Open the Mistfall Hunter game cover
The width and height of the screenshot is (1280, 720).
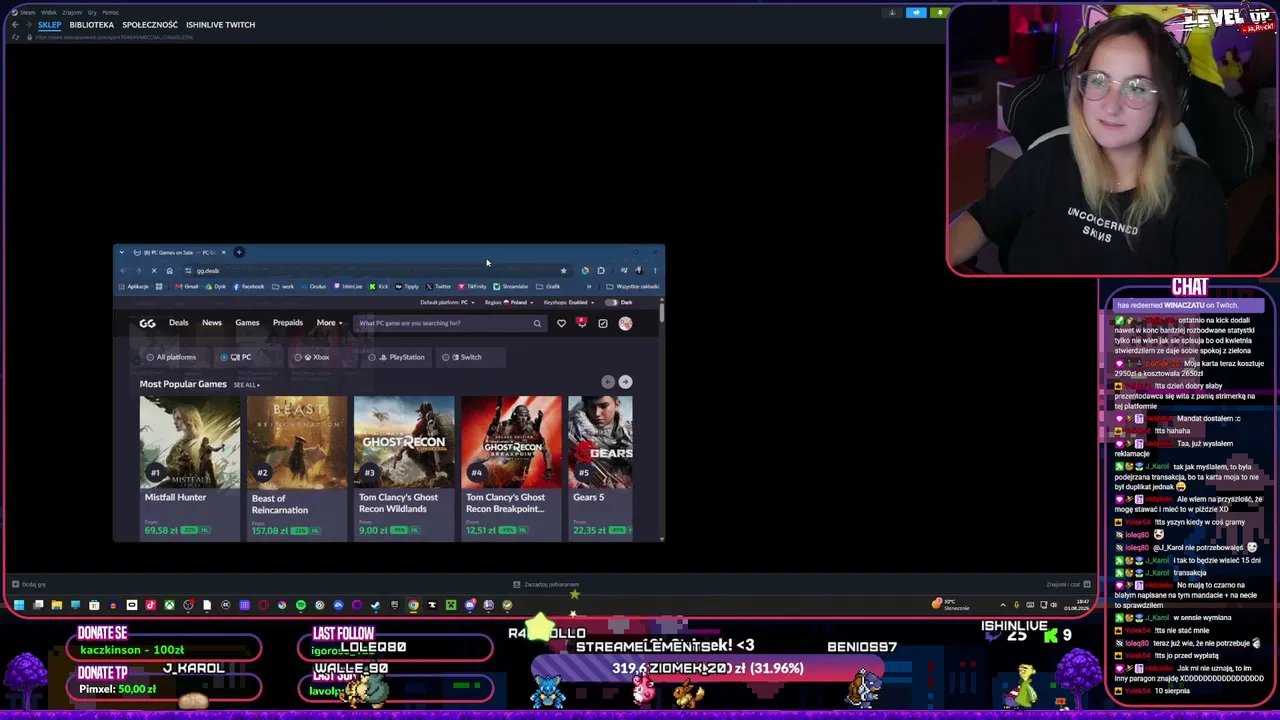[190, 442]
